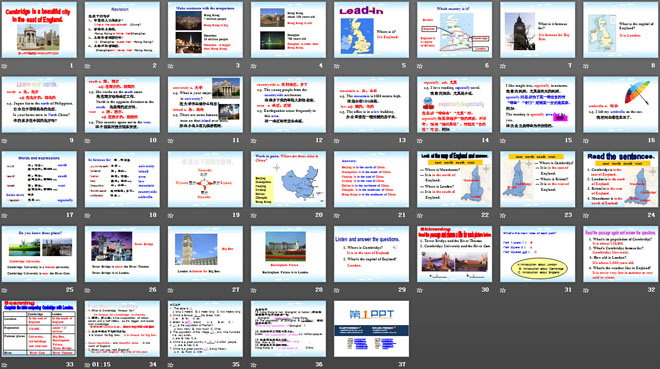Select the umbrella slide 16 thumbnail

[x=620, y=104]
